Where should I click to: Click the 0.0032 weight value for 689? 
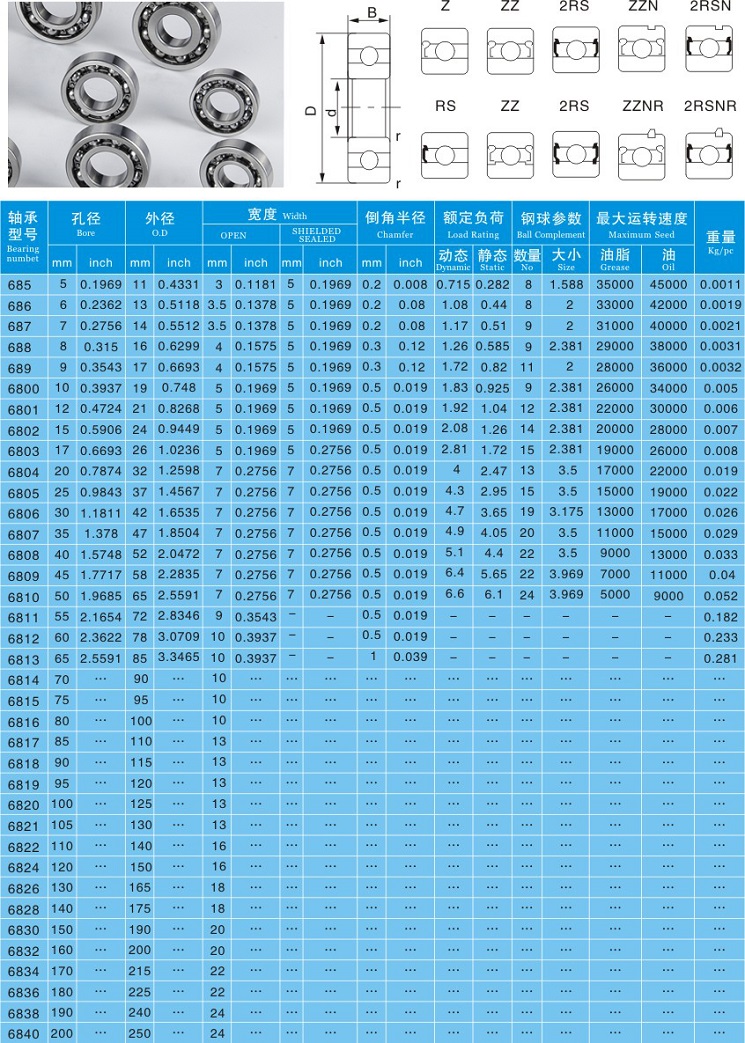720,367
